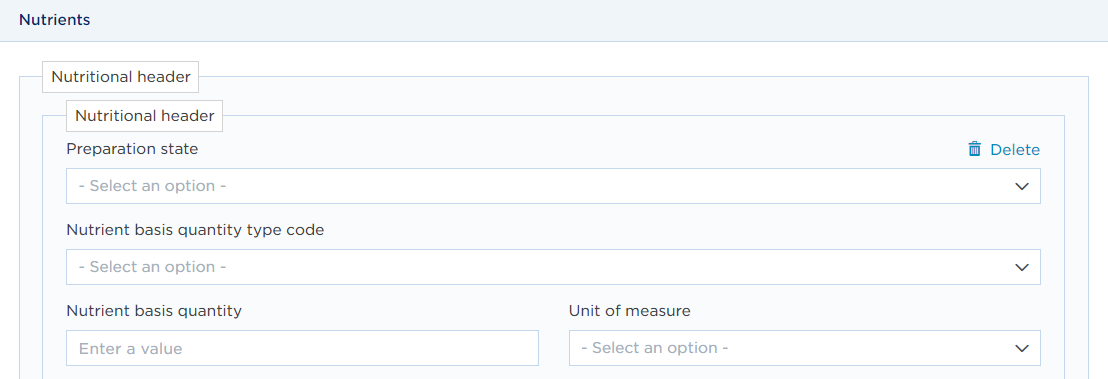Viewport: 1108px width, 379px height.
Task: Expand the Preparation state chevron arrow
Action: (1021, 187)
